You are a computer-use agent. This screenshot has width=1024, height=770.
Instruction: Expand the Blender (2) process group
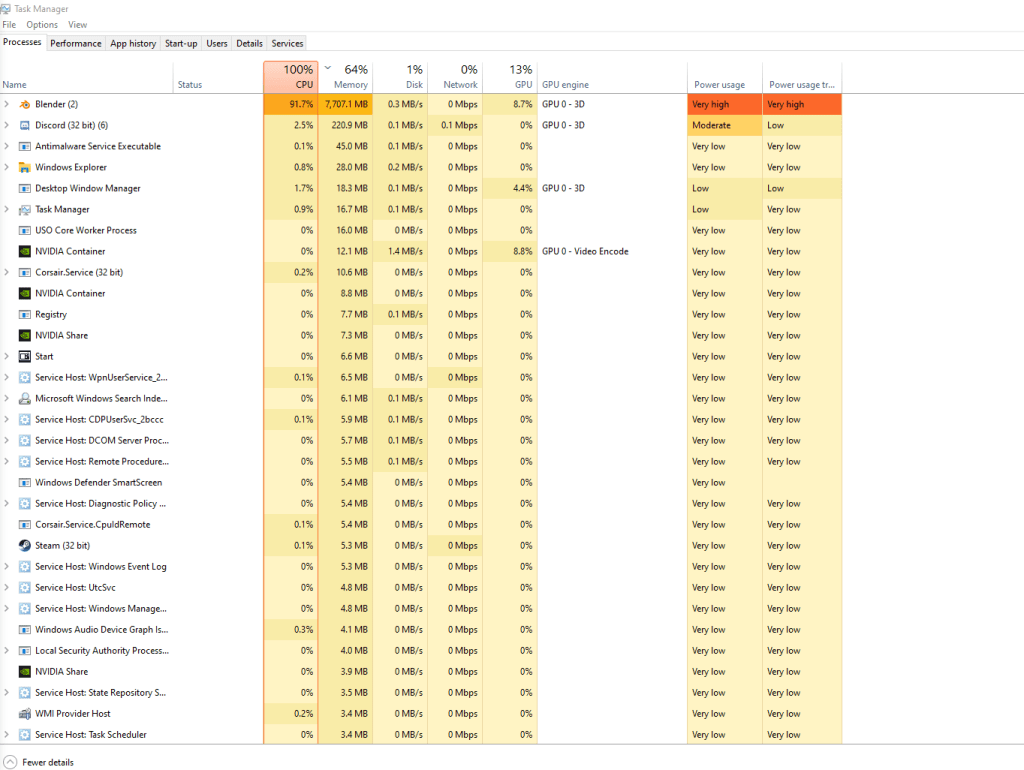coord(7,104)
